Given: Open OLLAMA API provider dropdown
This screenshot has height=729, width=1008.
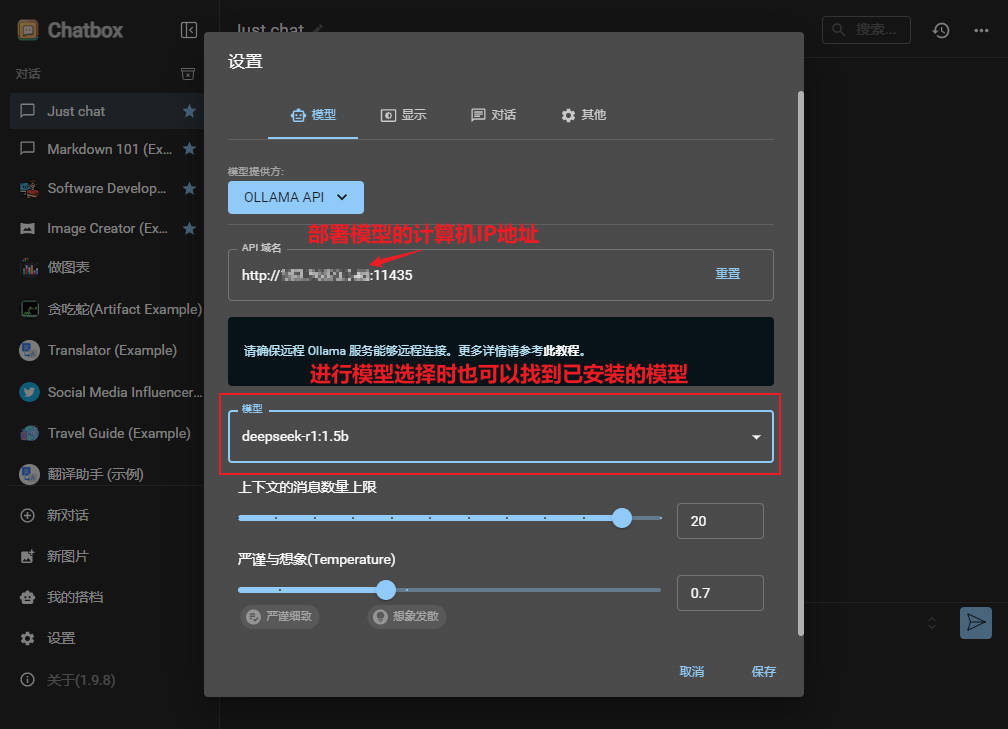Looking at the screenshot, I should pyautogui.click(x=296, y=197).
